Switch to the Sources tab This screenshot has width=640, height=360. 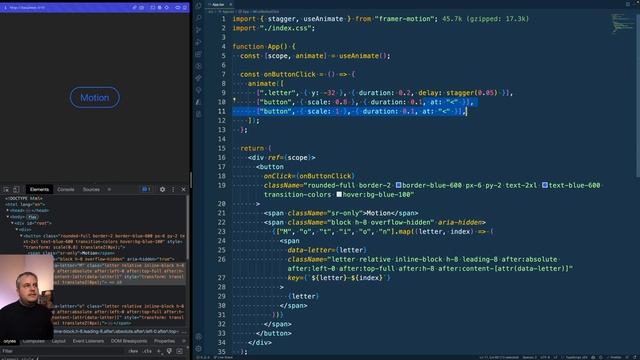click(91, 189)
